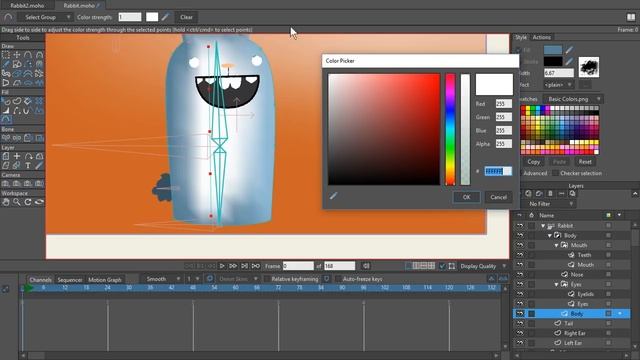Toggle visibility of the Tail layer
This screenshot has height=360, width=640.
(x=520, y=324)
